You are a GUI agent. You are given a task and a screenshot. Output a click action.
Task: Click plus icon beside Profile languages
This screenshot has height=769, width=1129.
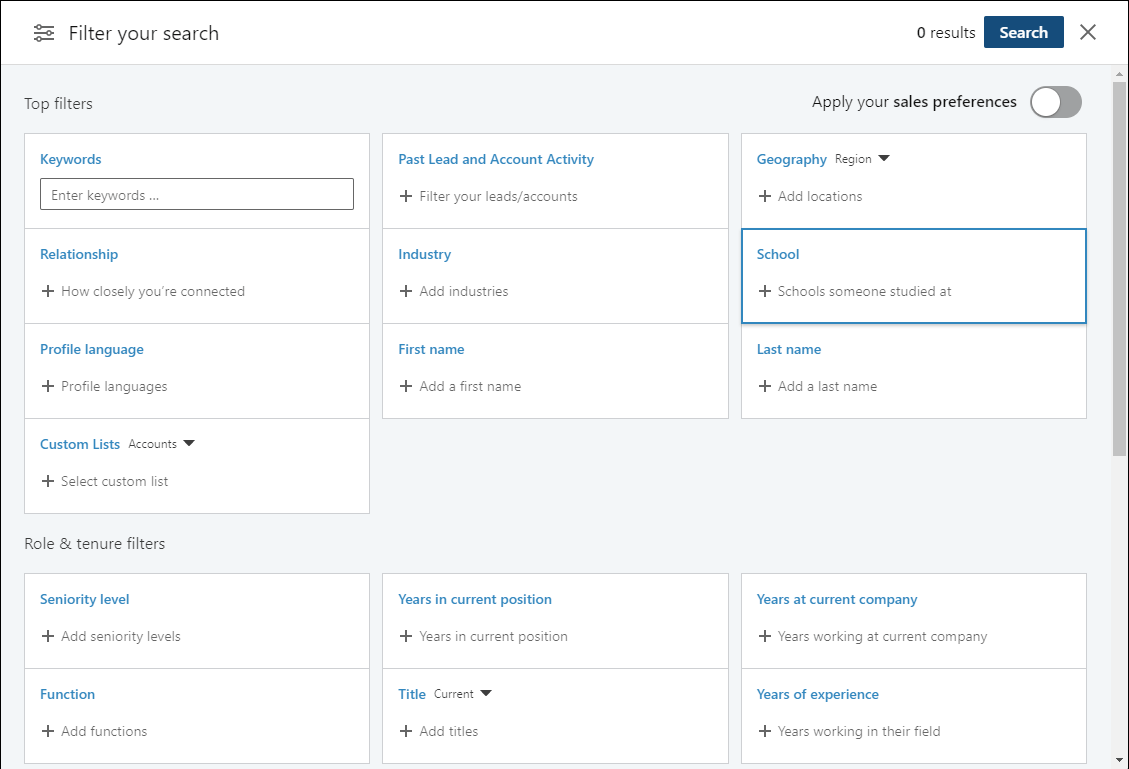tap(48, 386)
